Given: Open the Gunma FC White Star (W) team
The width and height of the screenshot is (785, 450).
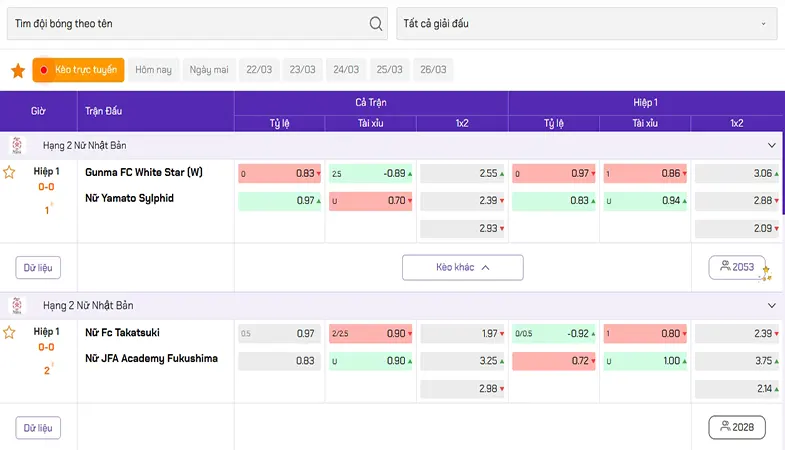Looking at the screenshot, I should (144, 172).
